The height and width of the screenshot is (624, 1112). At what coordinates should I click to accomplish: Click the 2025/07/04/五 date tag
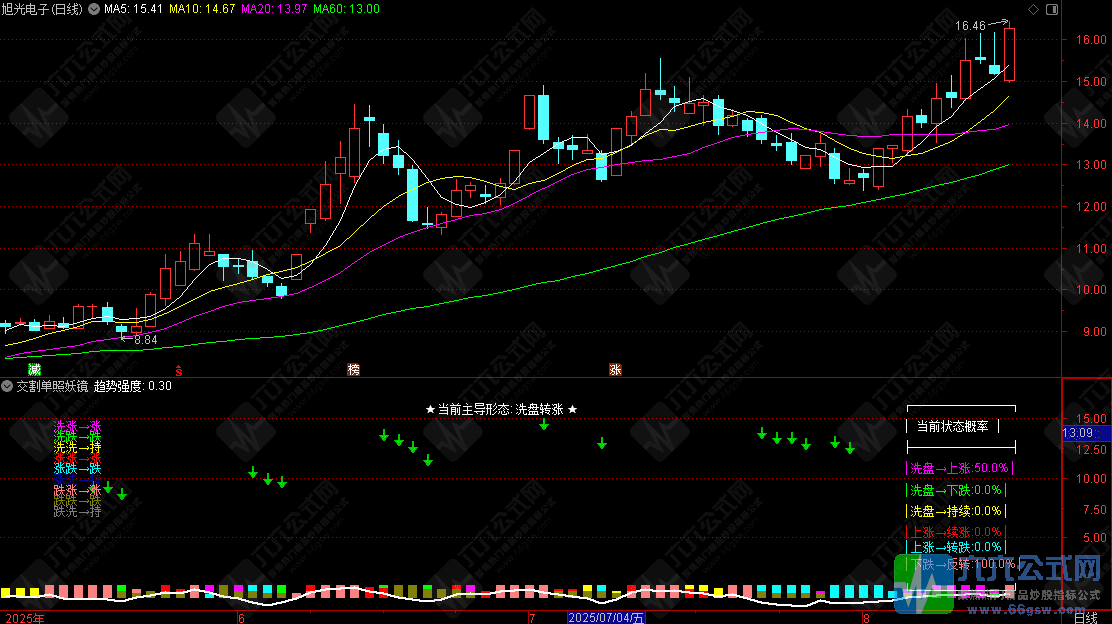click(x=606, y=618)
